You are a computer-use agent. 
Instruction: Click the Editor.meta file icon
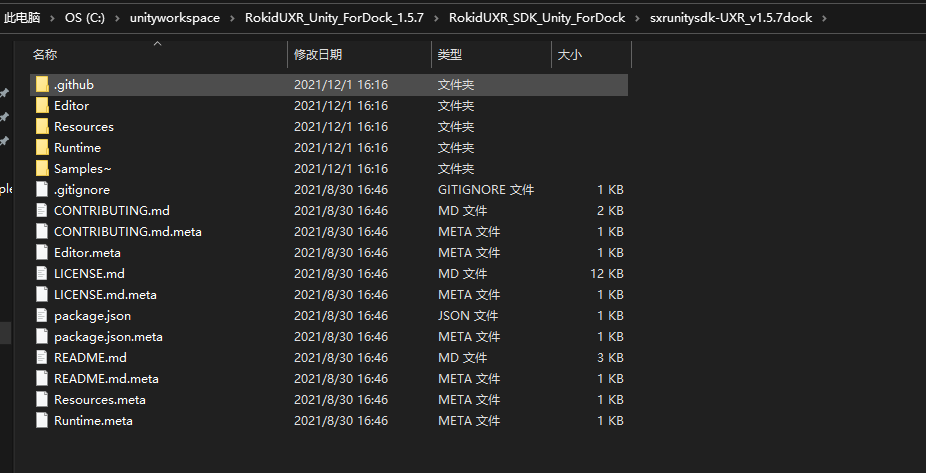click(x=41, y=252)
